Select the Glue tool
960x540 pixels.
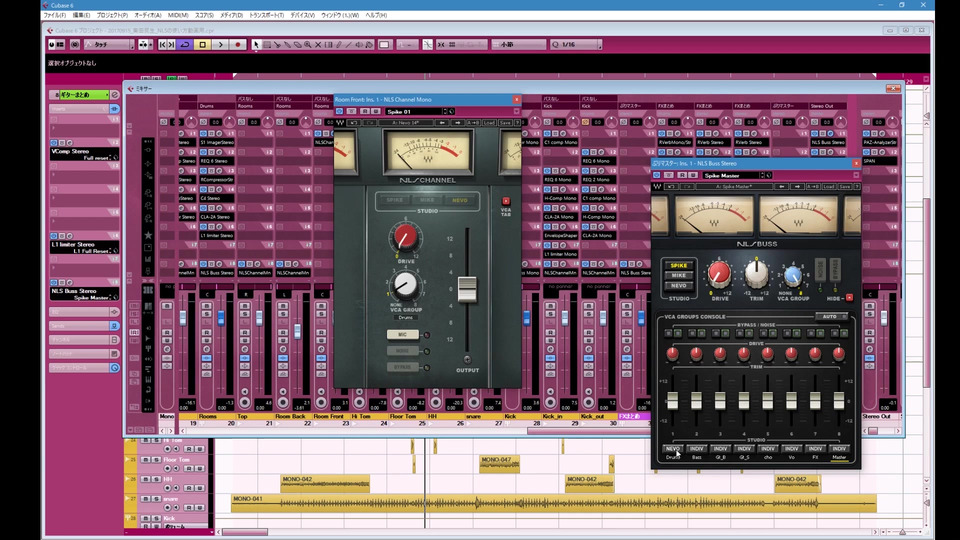(x=287, y=45)
